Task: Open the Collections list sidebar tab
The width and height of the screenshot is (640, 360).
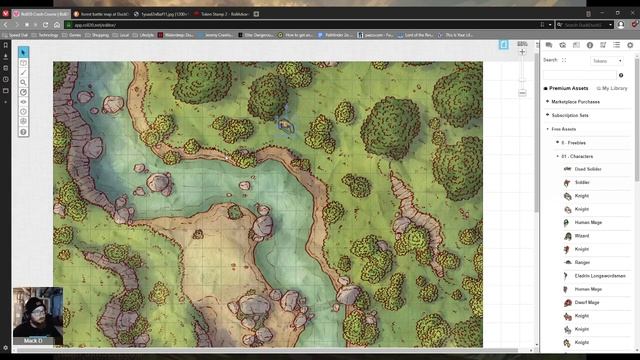Action: click(616, 45)
